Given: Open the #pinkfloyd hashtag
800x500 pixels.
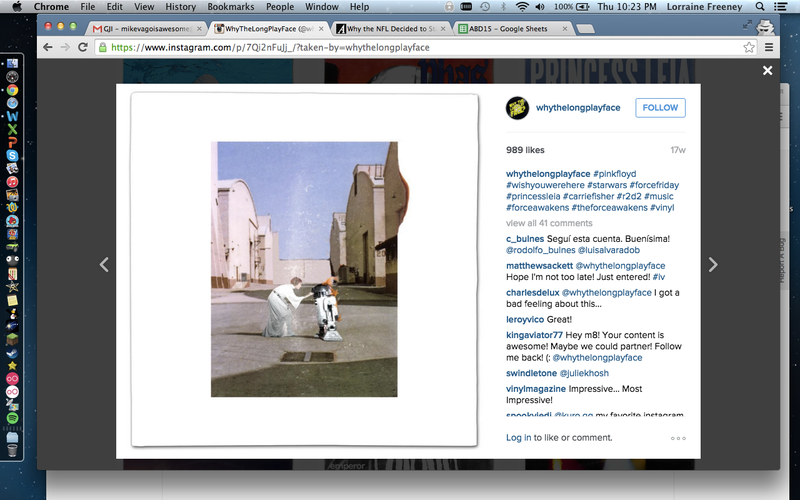Looking at the screenshot, I should click(615, 174).
